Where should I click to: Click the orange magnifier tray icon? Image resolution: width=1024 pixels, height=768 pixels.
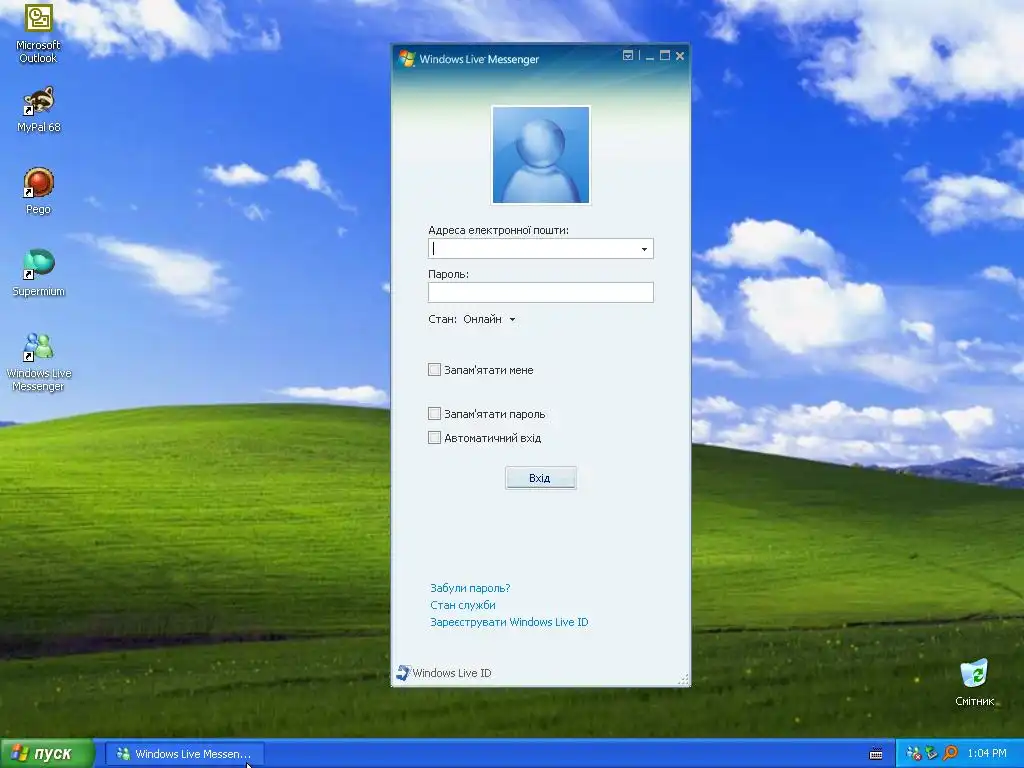(x=950, y=753)
